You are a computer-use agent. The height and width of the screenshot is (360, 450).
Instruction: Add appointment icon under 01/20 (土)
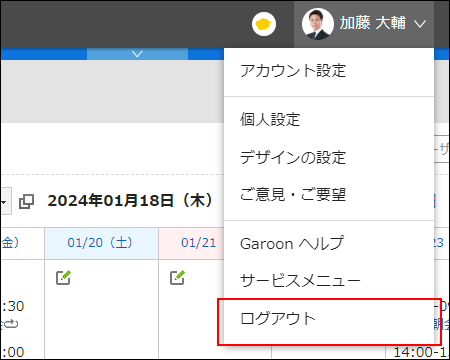pyautogui.click(x=63, y=278)
